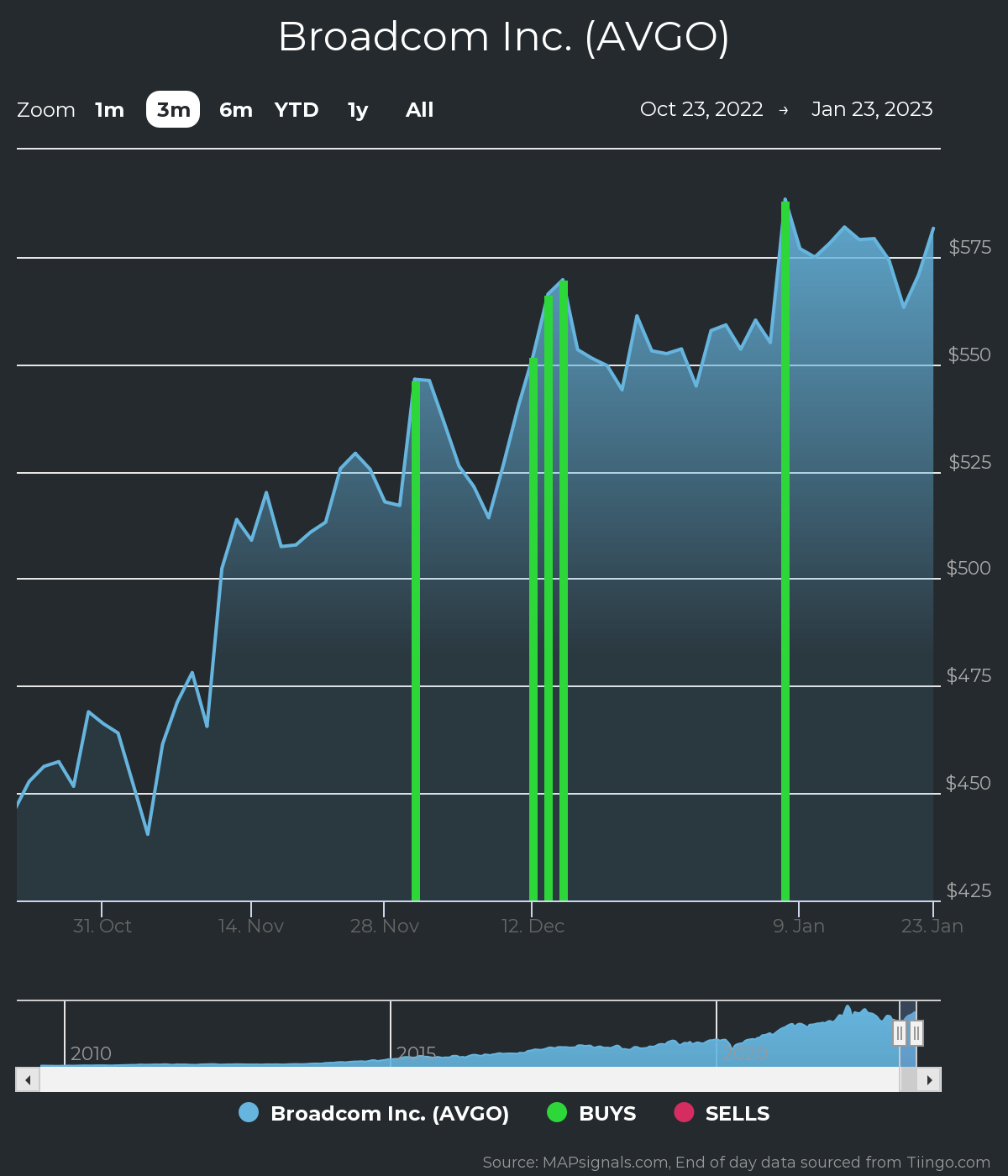
Task: Click the $475 axis label
Action: (x=969, y=675)
